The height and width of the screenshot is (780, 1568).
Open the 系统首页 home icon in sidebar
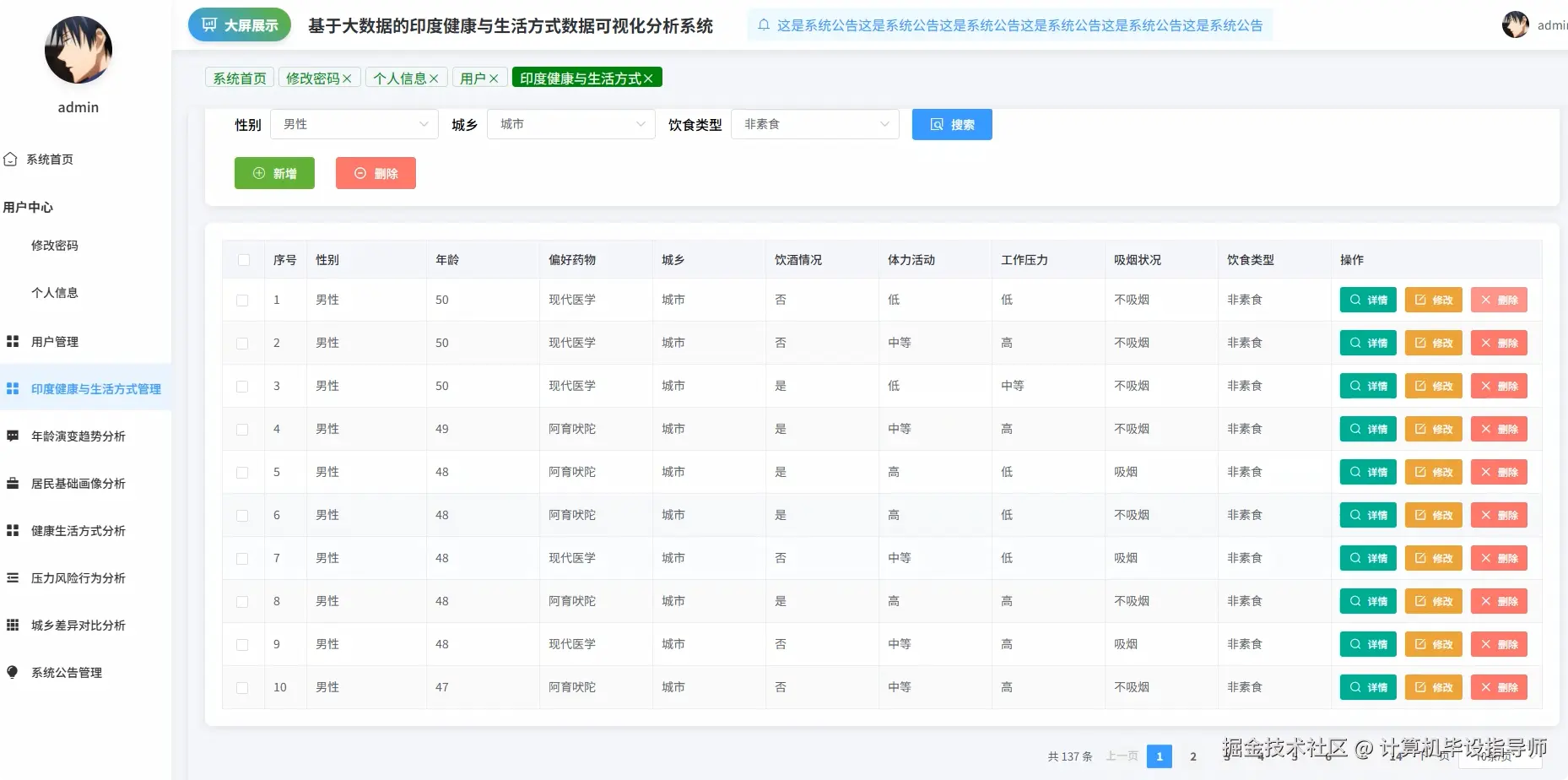(10, 159)
